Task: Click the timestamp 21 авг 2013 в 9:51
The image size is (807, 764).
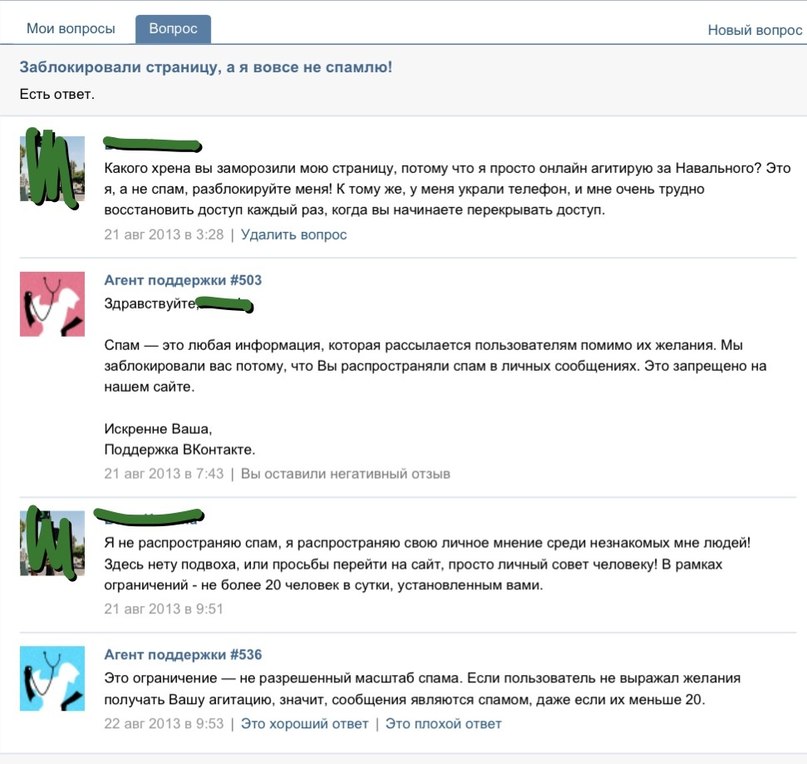Action: [x=164, y=608]
